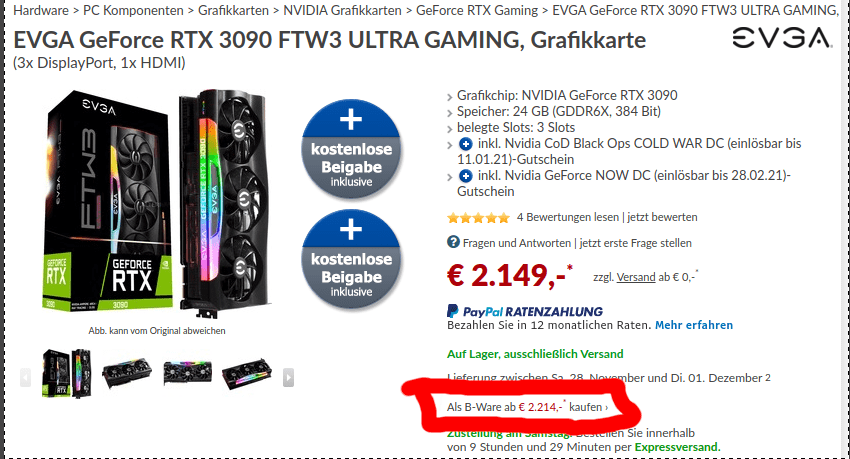Click the PayPal Ratenzahlung logo
This screenshot has width=850, height=459.
coord(525,311)
